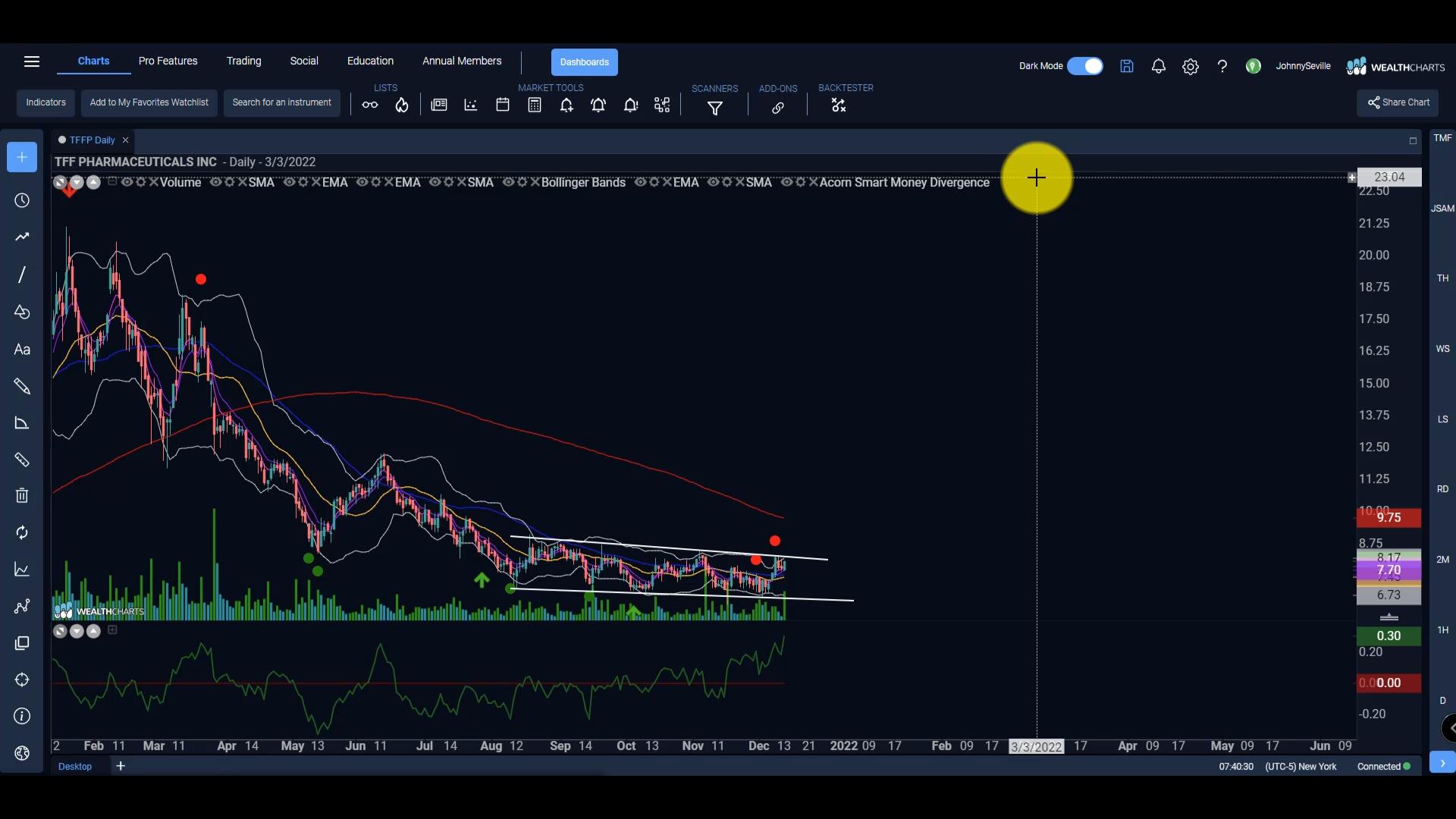Select the 2M timeframe in right bar
Image resolution: width=1456 pixels, height=819 pixels.
(x=1443, y=560)
